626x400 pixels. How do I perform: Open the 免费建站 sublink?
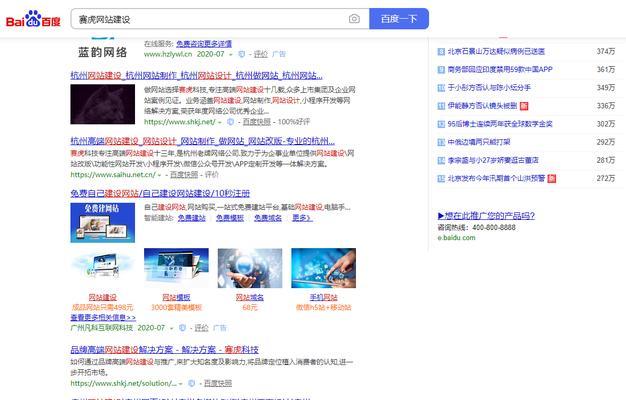192,218
